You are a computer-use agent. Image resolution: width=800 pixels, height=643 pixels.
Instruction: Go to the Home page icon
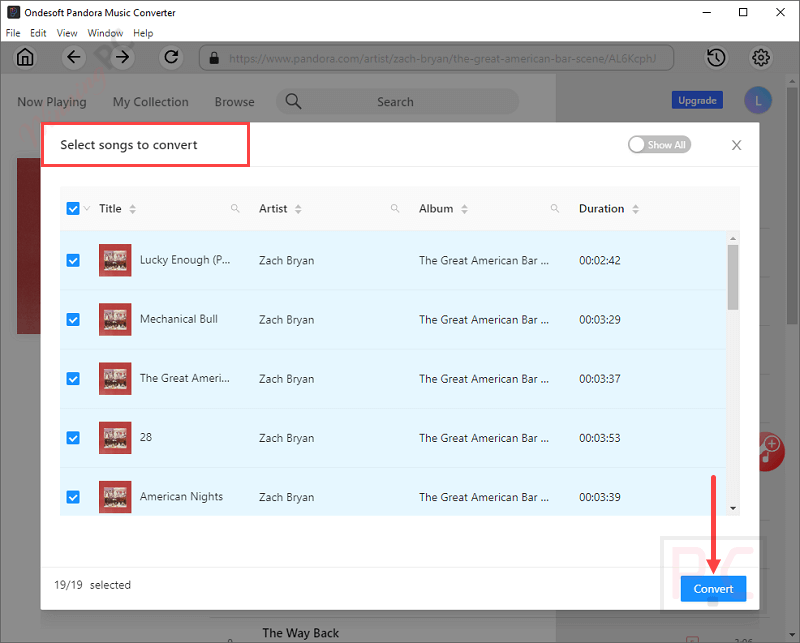tap(25, 57)
